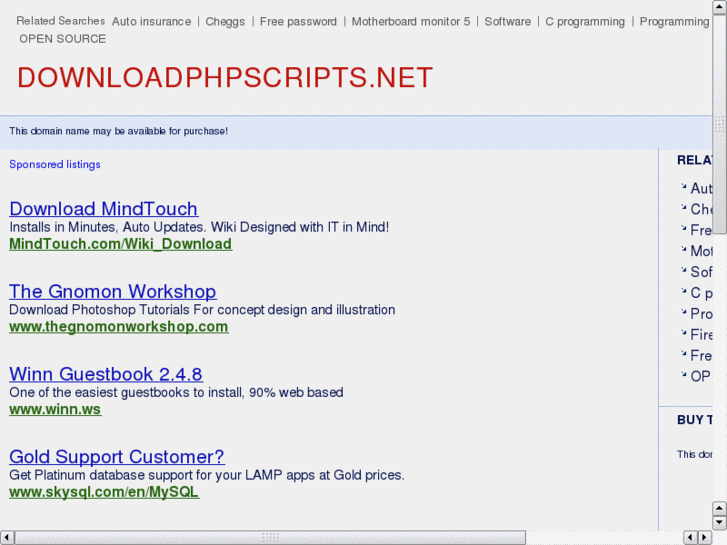This screenshot has height=545, width=727.
Task: Open the OPEN SOURCE related search
Action: pos(62,39)
